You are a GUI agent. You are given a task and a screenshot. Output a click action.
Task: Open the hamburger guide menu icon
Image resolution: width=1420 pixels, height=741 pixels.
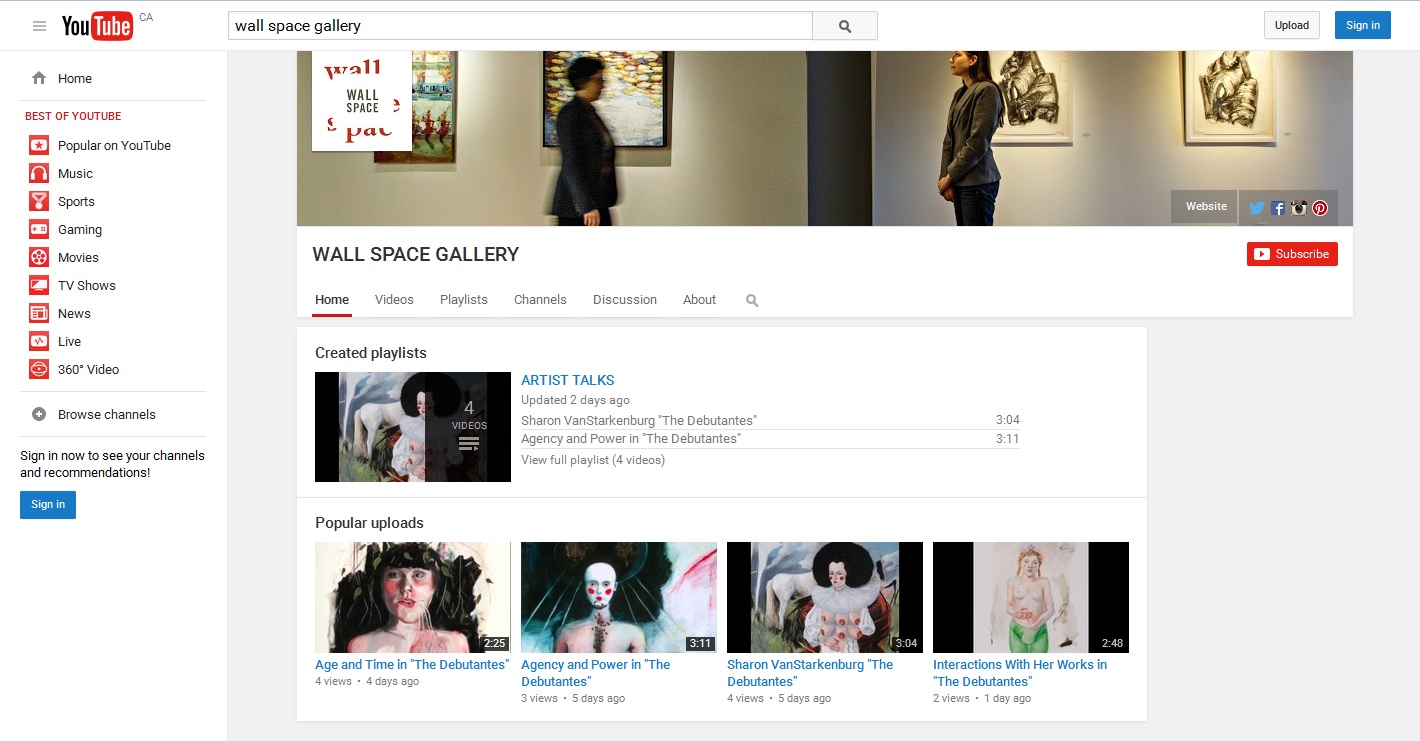coord(39,26)
